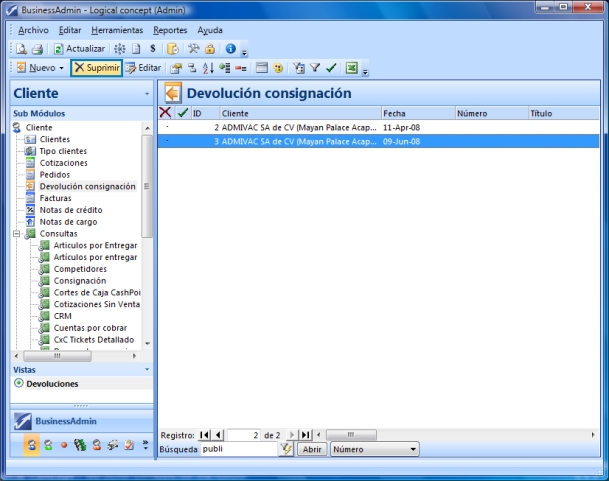Viewport: 609px width, 481px height.
Task: Click the A-Z sort icon
Action: 208,68
